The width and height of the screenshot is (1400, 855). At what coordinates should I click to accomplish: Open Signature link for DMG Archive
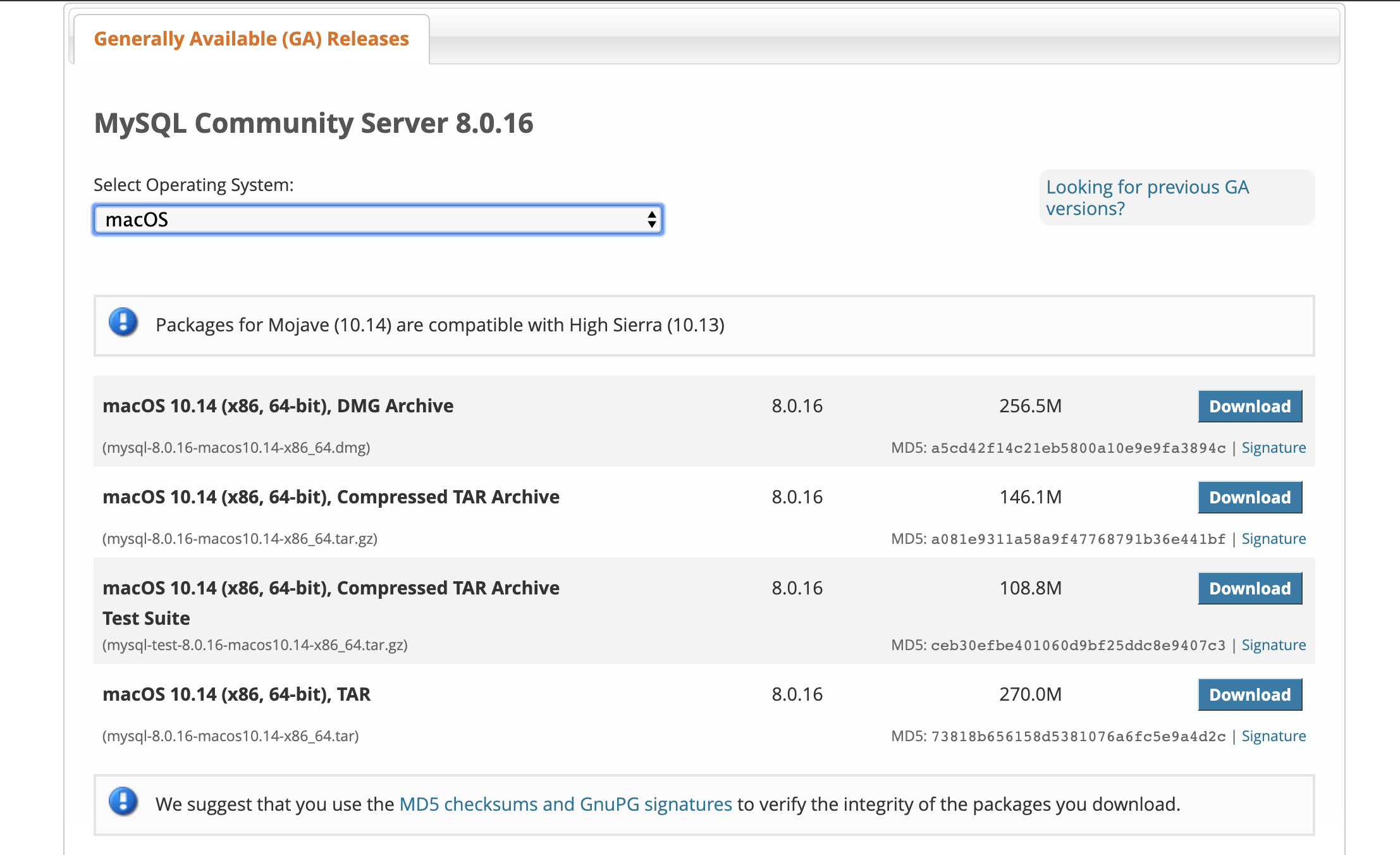click(1274, 448)
